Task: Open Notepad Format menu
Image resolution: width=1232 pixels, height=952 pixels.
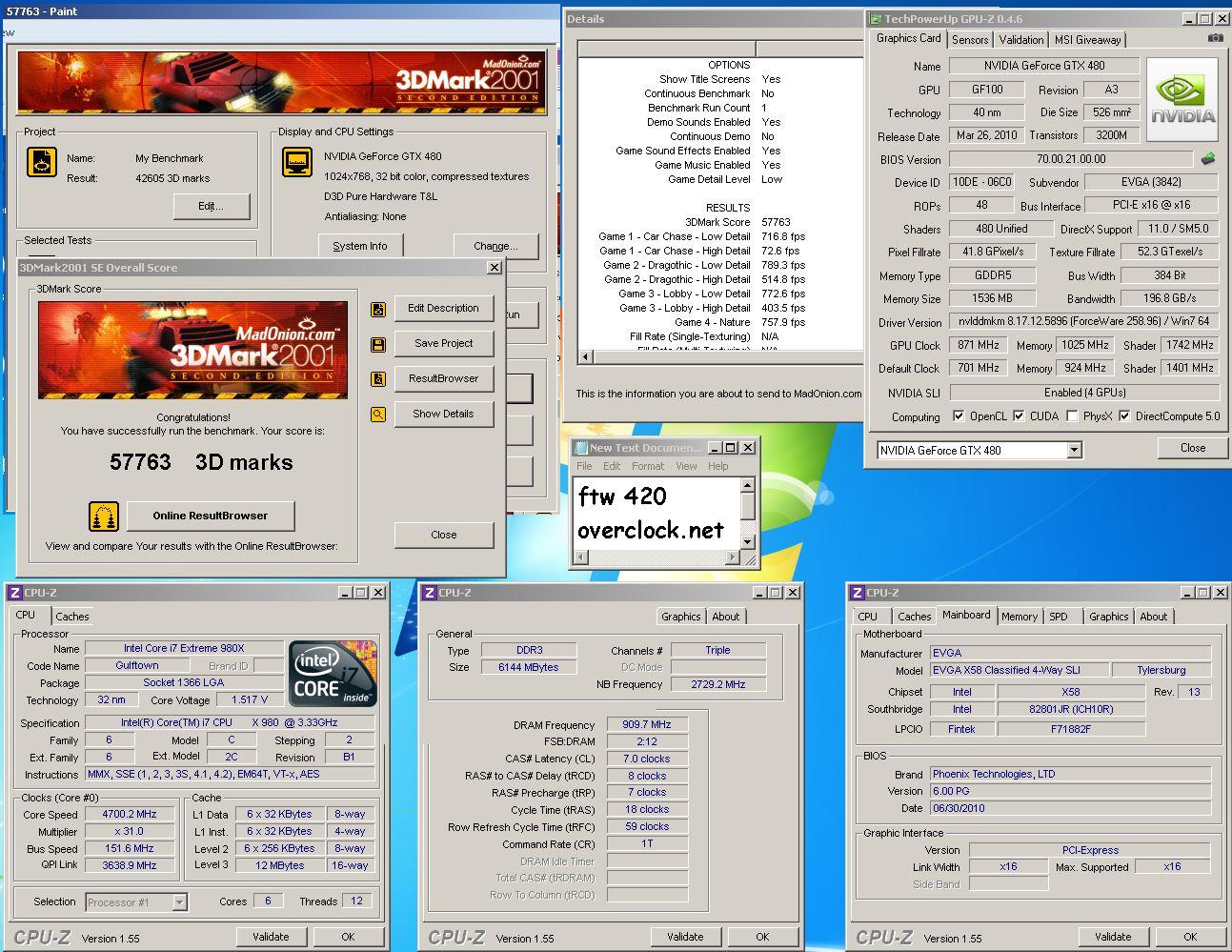Action: (x=648, y=466)
